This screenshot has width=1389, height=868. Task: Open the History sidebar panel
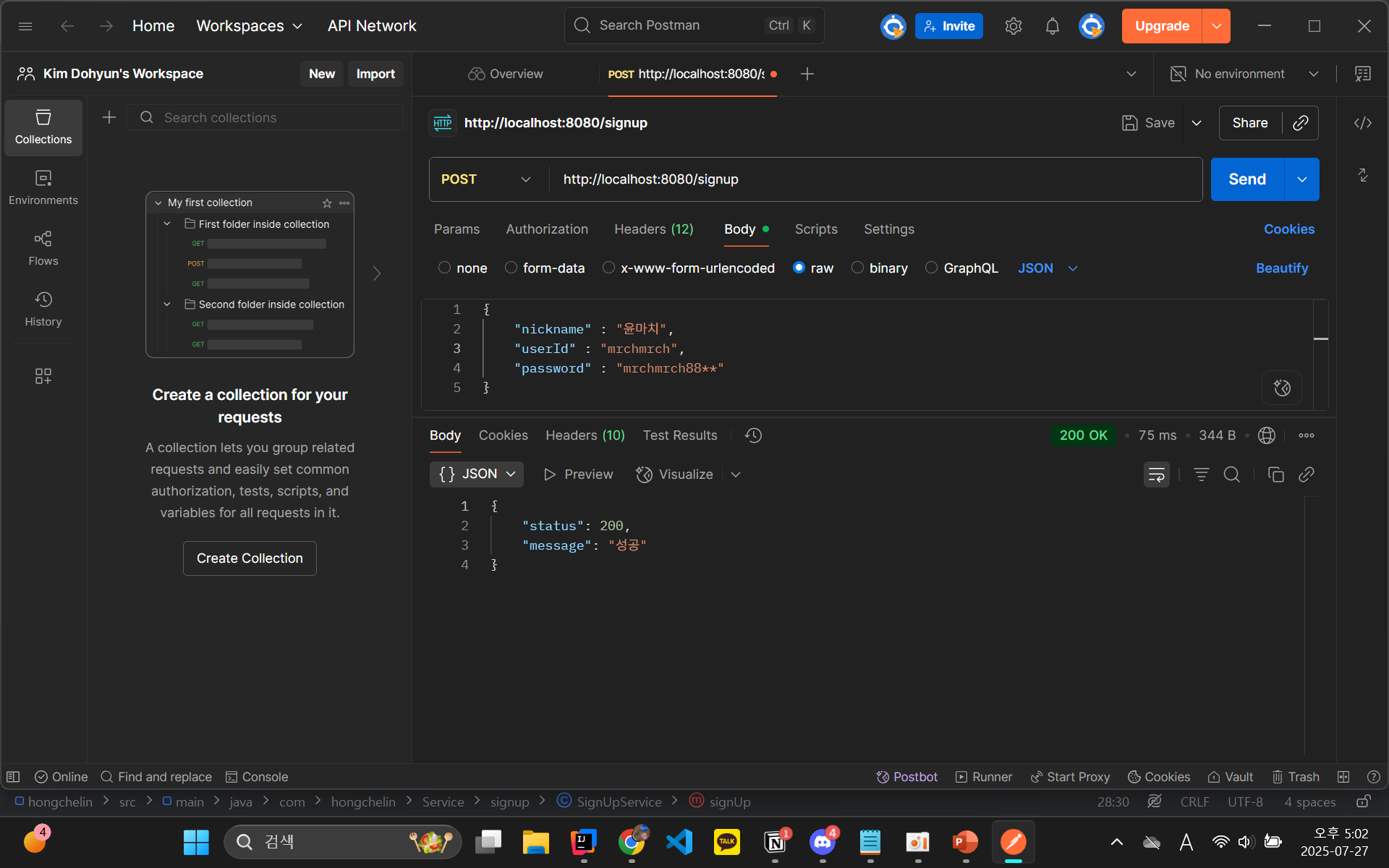click(43, 309)
